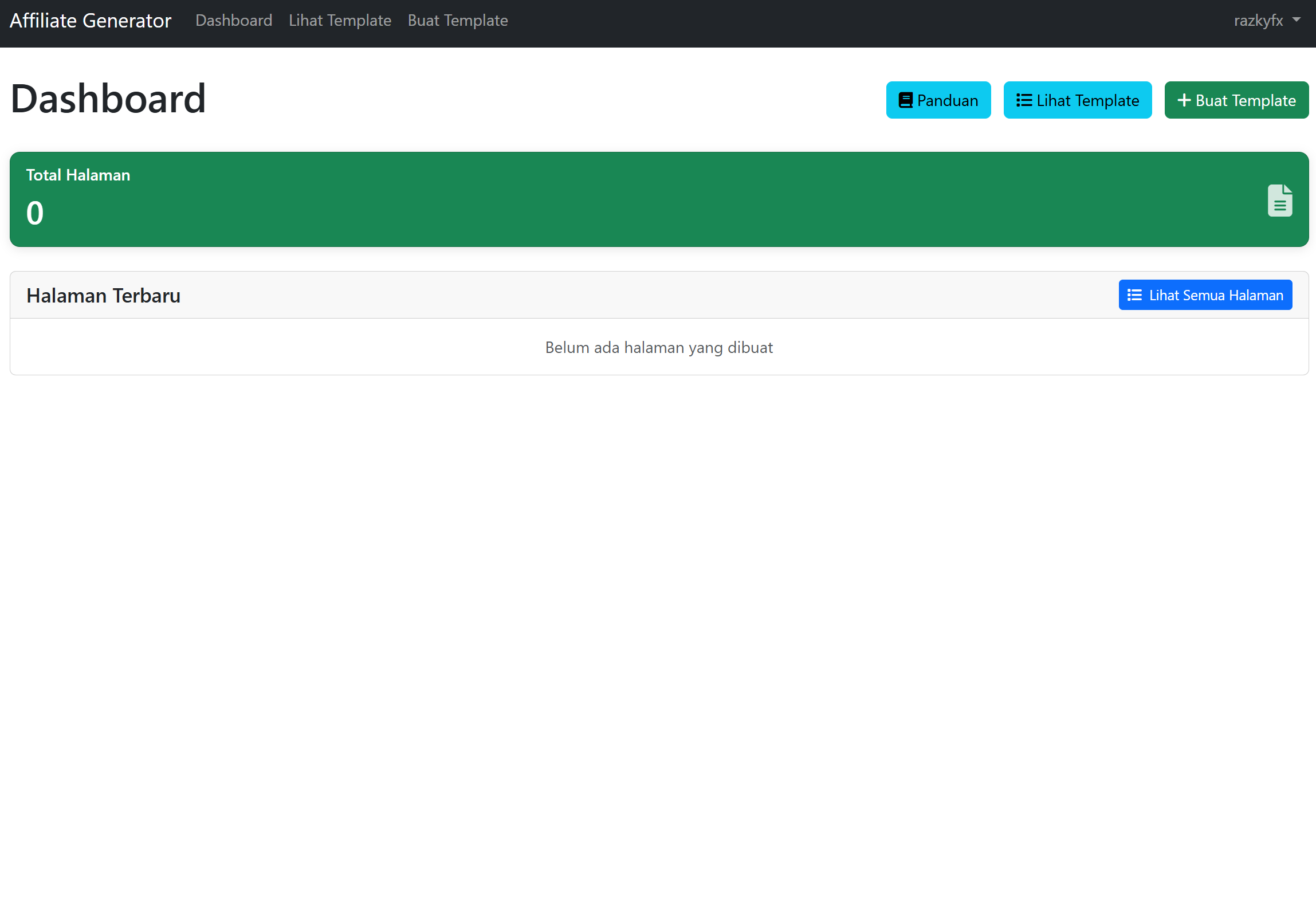Click the large Dashboard page heading
The image size is (1316, 899).
point(108,99)
